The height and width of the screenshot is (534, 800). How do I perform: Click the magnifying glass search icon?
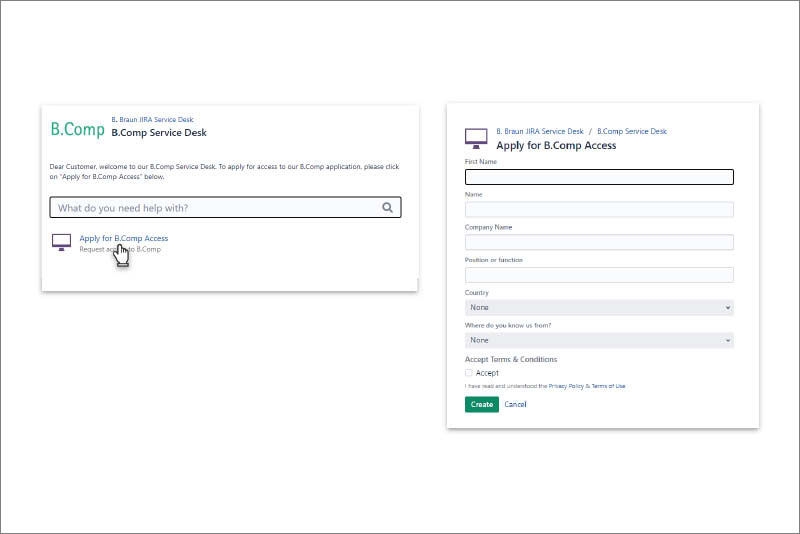(388, 208)
